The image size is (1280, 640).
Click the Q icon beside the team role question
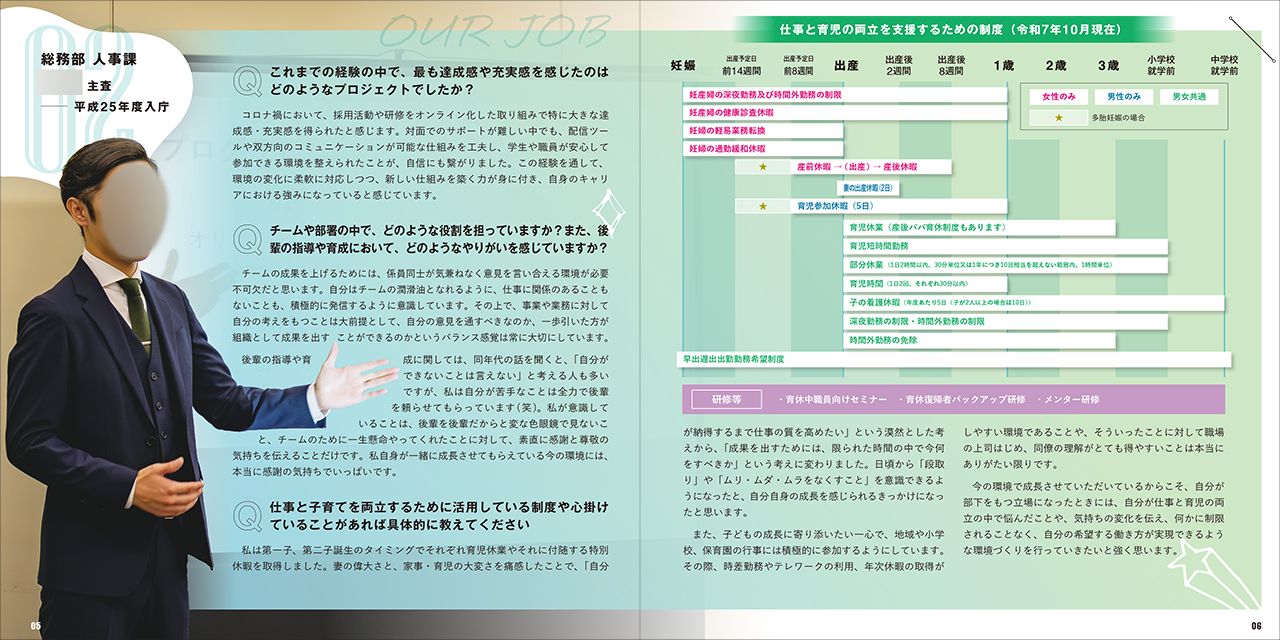click(x=247, y=239)
